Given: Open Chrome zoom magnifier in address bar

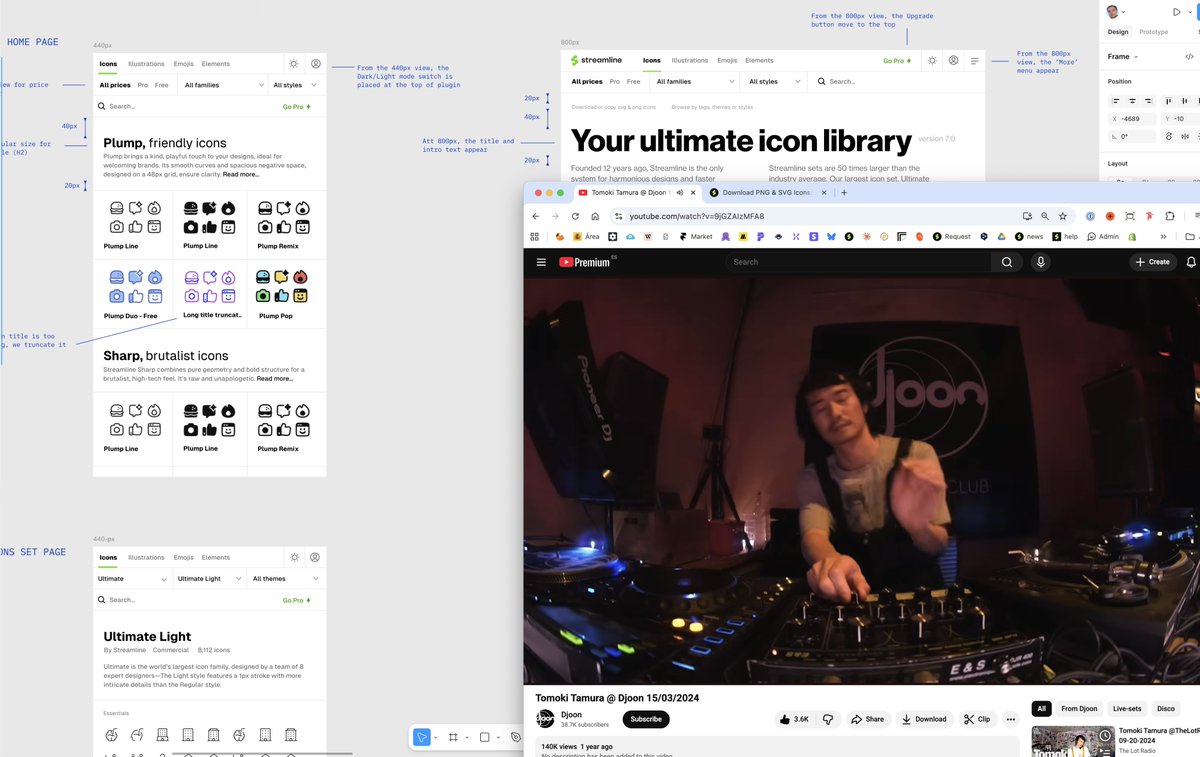Looking at the screenshot, I should point(1045,216).
